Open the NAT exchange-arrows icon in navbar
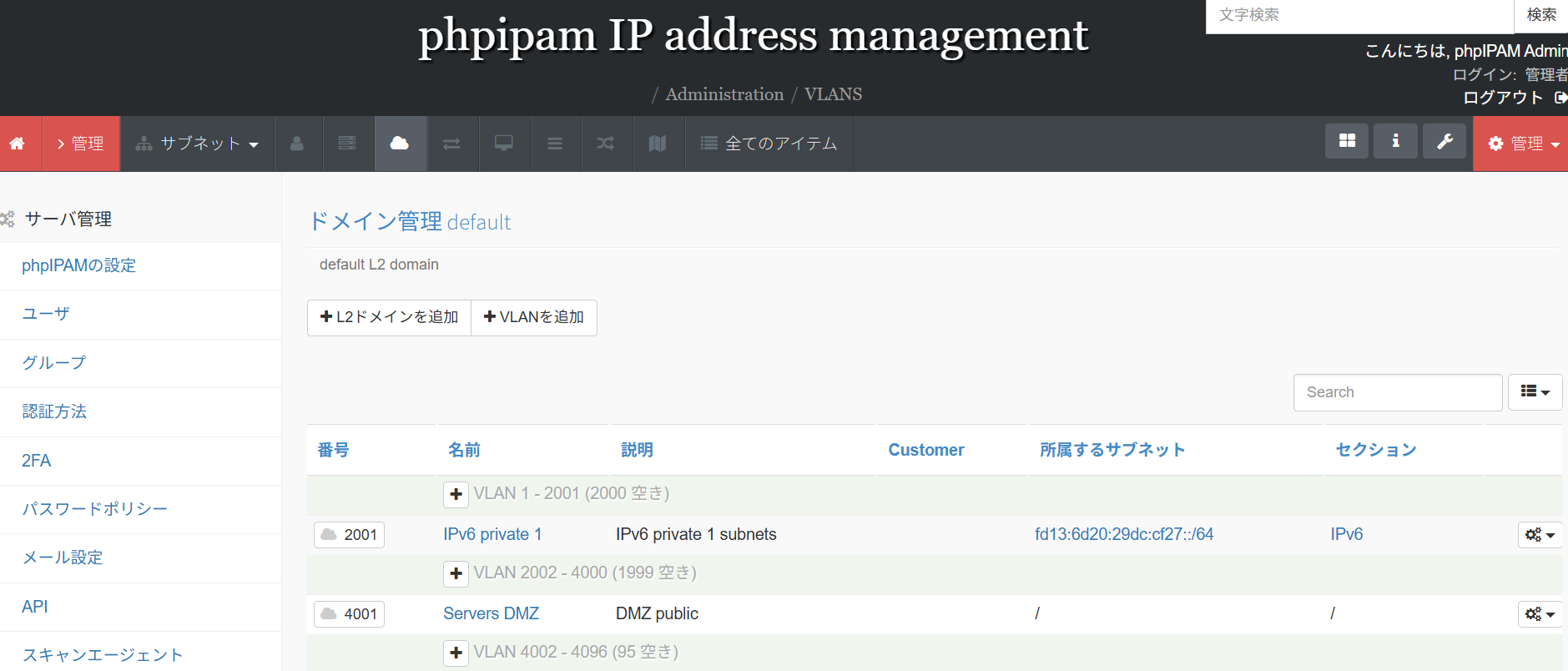Viewport: 1568px width, 671px height. click(451, 144)
